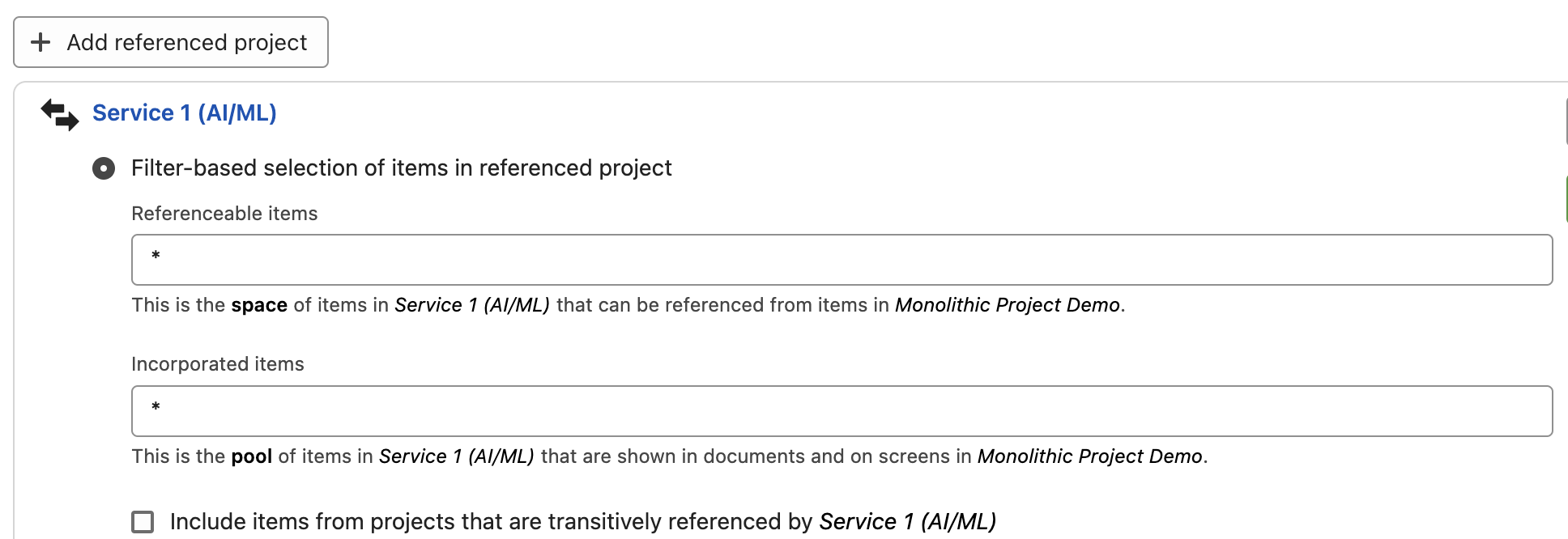
Task: Click the bidirectional arrows icon beside Service 1
Action: click(60, 114)
